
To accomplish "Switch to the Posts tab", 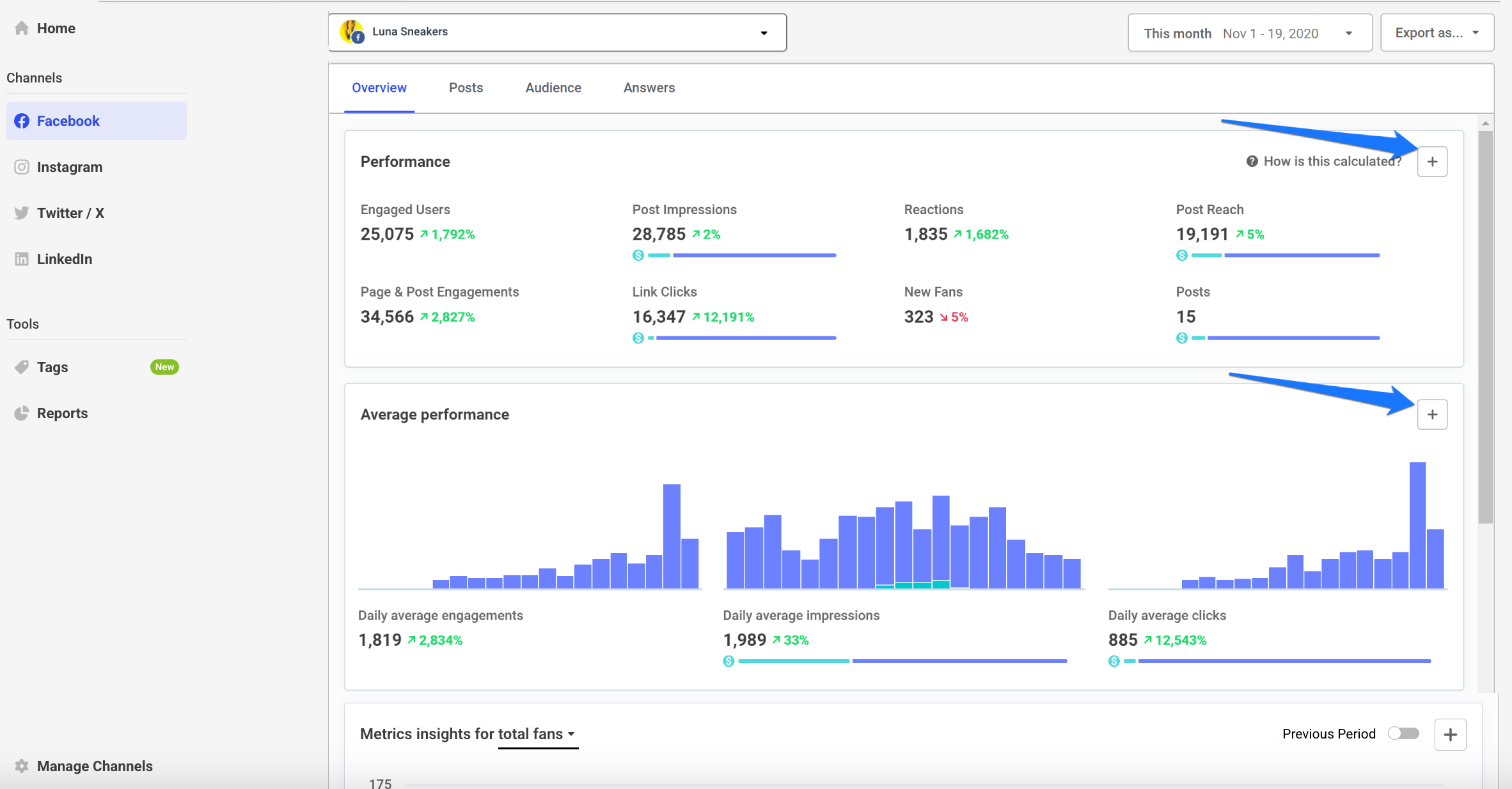I will [x=466, y=88].
